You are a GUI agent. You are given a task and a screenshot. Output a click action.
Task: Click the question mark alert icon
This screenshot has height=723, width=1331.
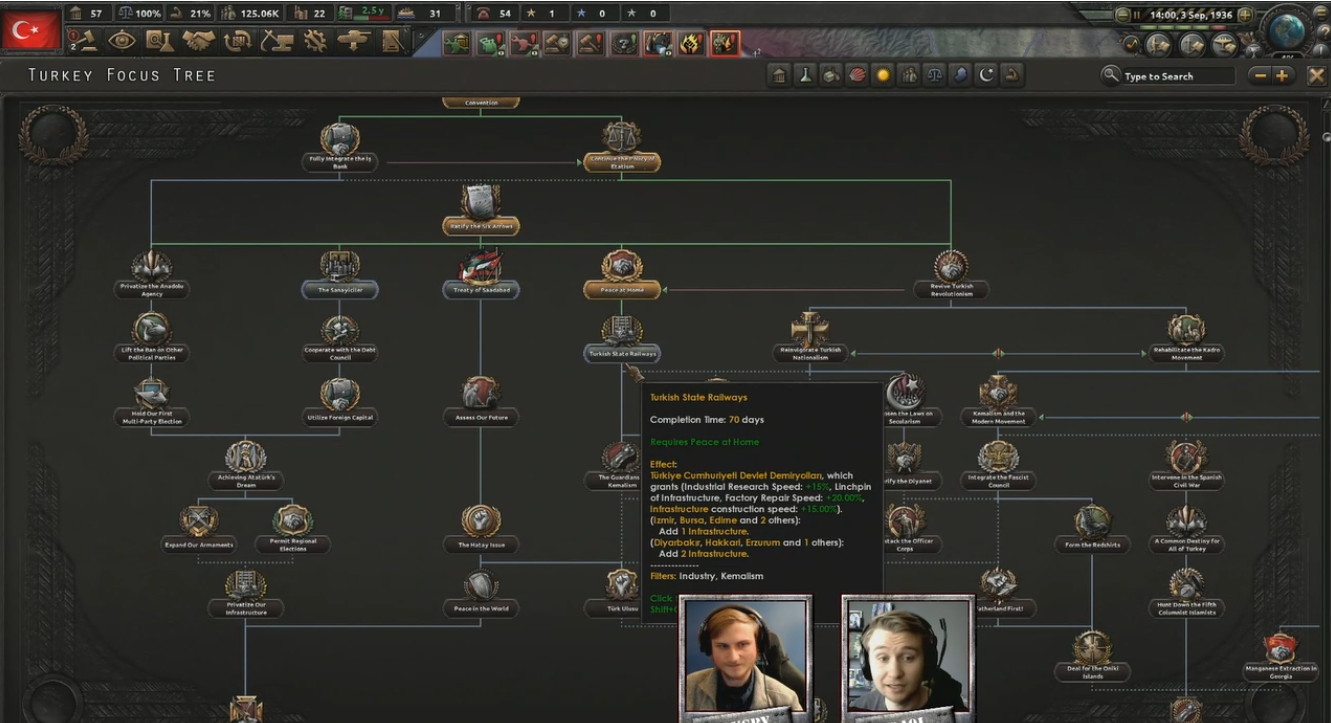[625, 44]
